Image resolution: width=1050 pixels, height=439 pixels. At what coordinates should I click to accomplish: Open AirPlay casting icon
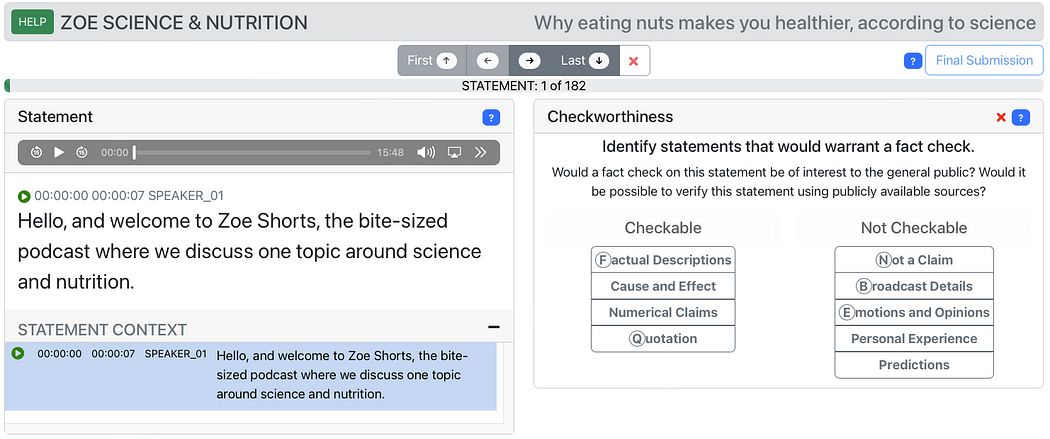pyautogui.click(x=454, y=153)
